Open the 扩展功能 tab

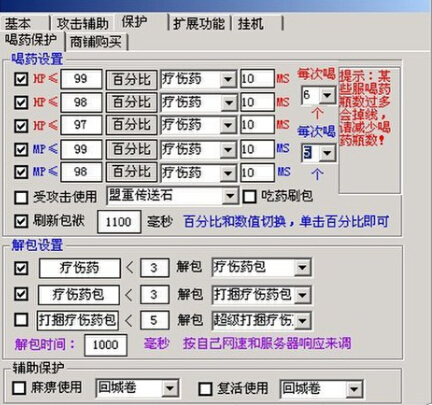pyautogui.click(x=199, y=24)
